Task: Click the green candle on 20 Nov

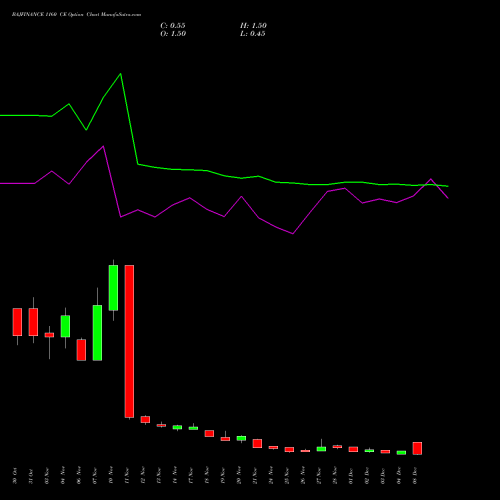Action: pos(241,438)
